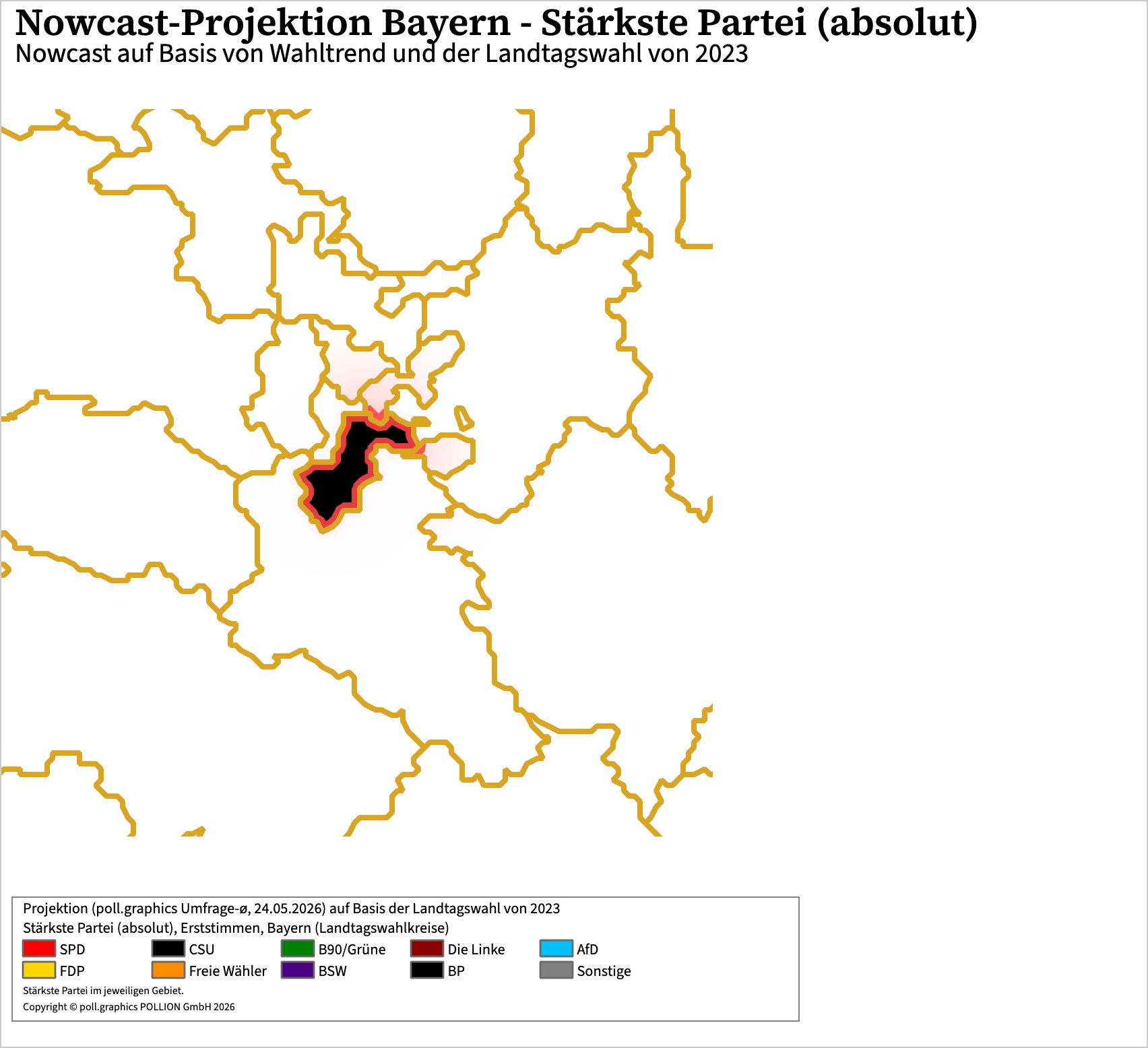Click the "SPD" legend label
Image resolution: width=1148 pixels, height=1048 pixels.
click(72, 949)
